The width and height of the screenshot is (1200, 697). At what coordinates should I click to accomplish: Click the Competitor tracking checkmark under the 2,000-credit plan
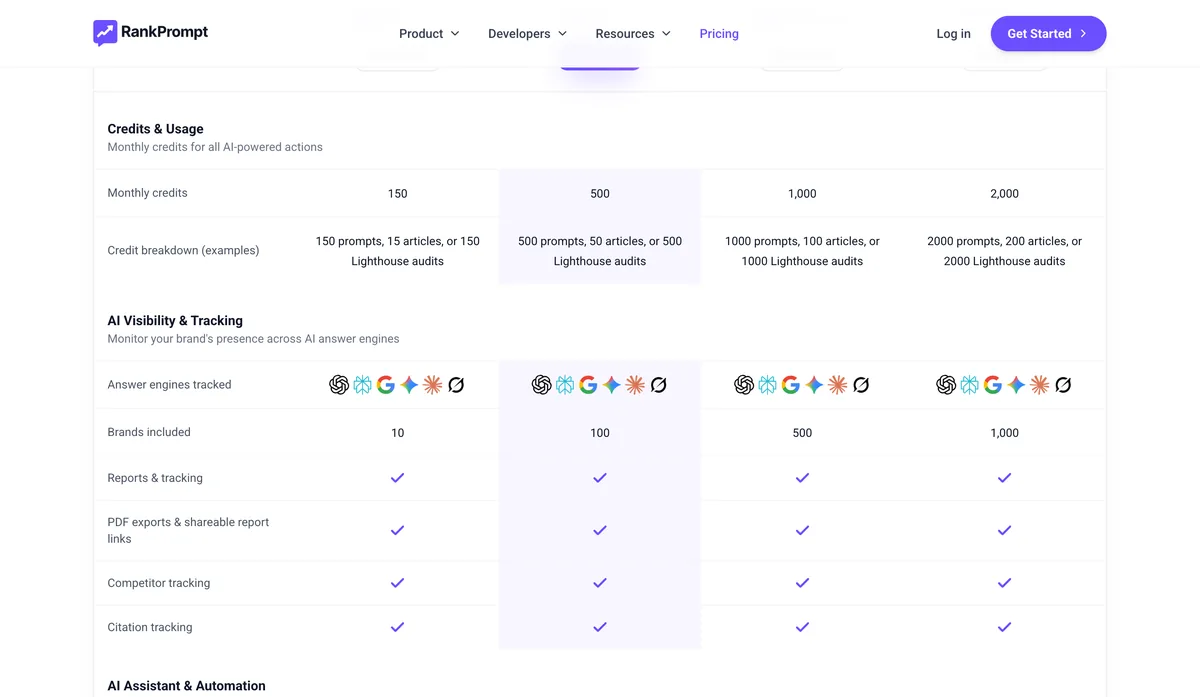(1004, 583)
